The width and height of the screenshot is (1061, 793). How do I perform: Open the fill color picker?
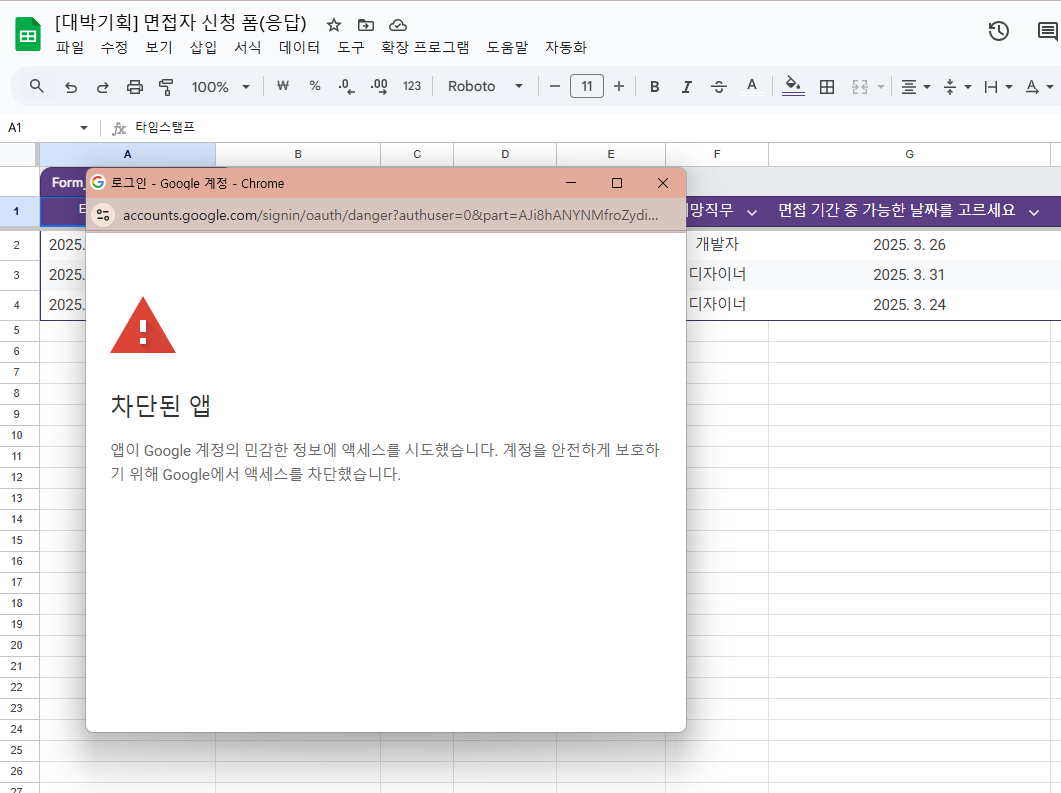coord(793,86)
